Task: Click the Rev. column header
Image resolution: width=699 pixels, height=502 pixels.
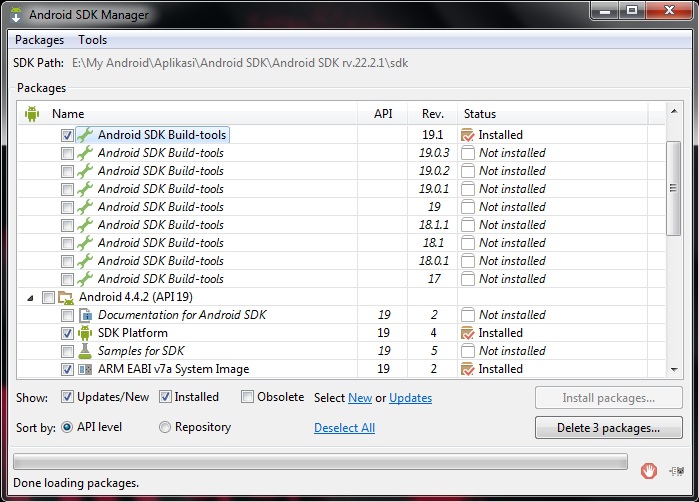Action: (433, 114)
